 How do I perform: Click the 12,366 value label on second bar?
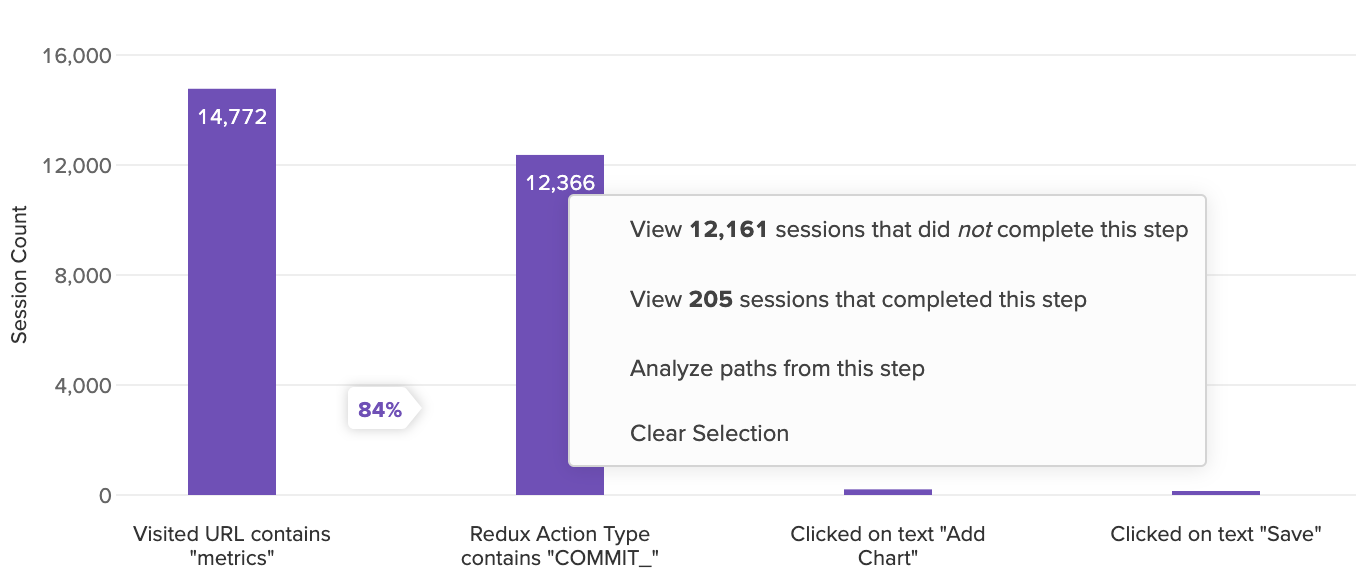coord(560,183)
